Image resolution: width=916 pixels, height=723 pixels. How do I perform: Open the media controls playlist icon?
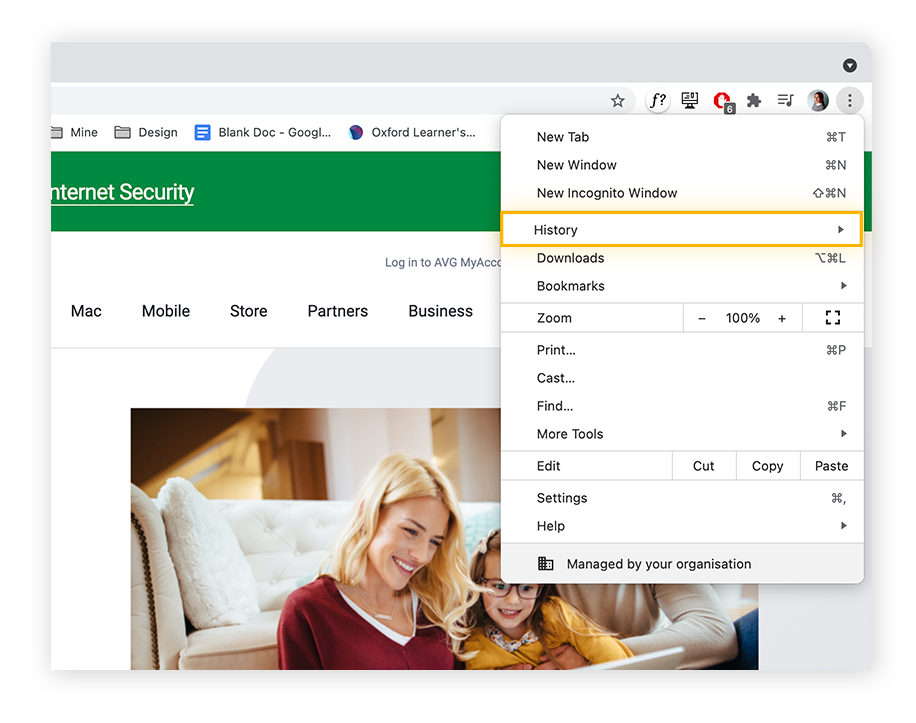[786, 100]
